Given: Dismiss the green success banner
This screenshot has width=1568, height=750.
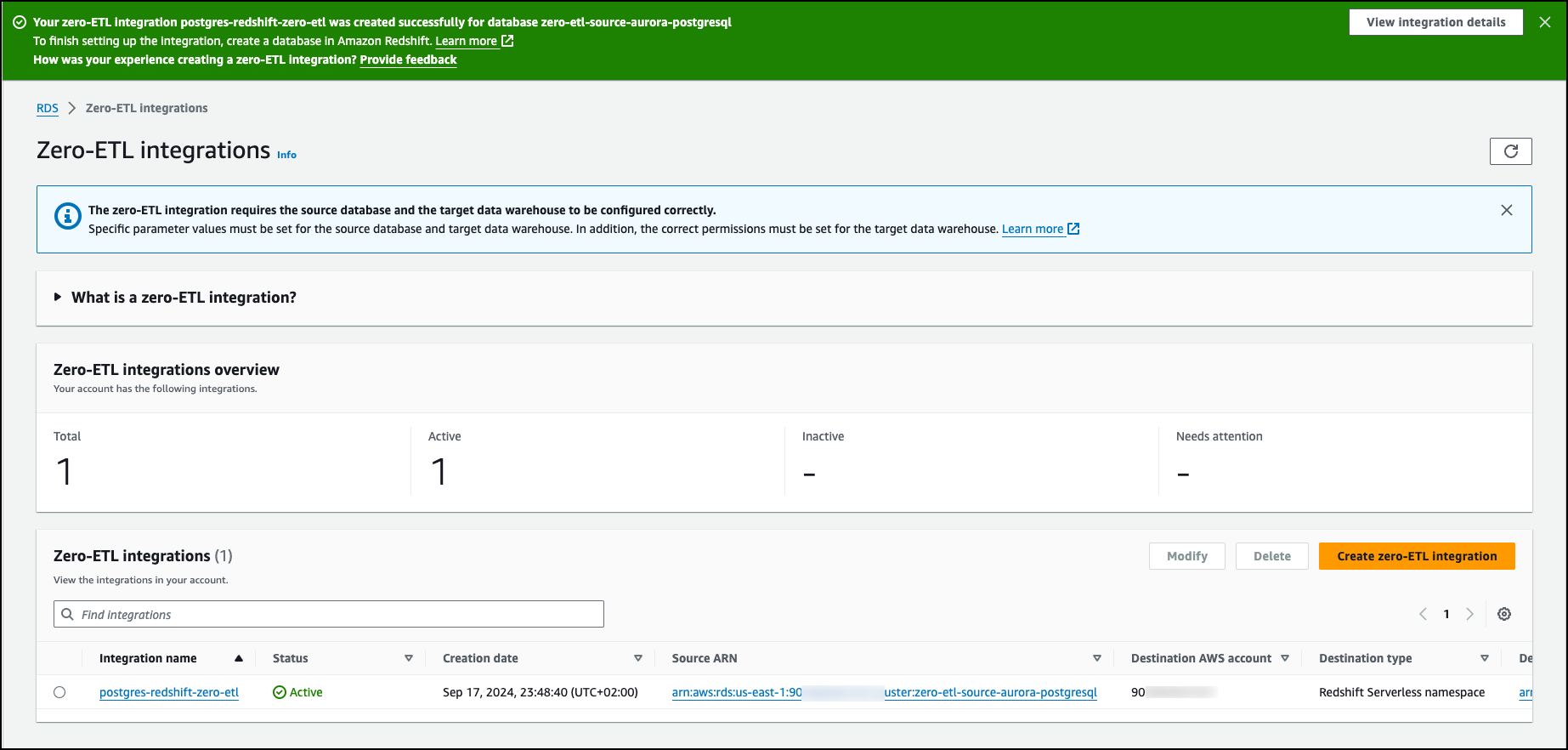Looking at the screenshot, I should tap(1545, 22).
